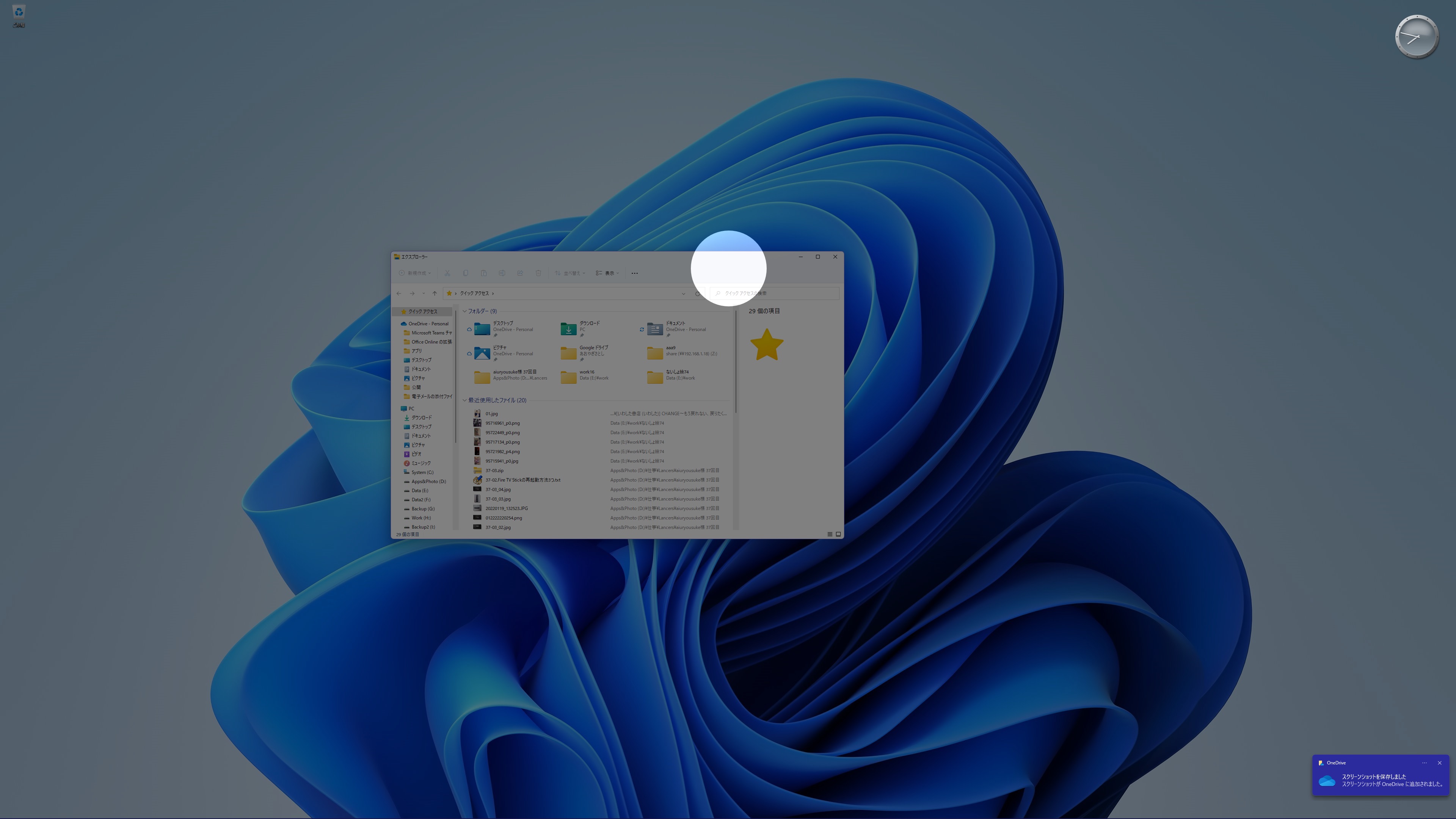Click the Share icon in Explorer toolbar
This screenshot has height=819, width=1456.
519,273
